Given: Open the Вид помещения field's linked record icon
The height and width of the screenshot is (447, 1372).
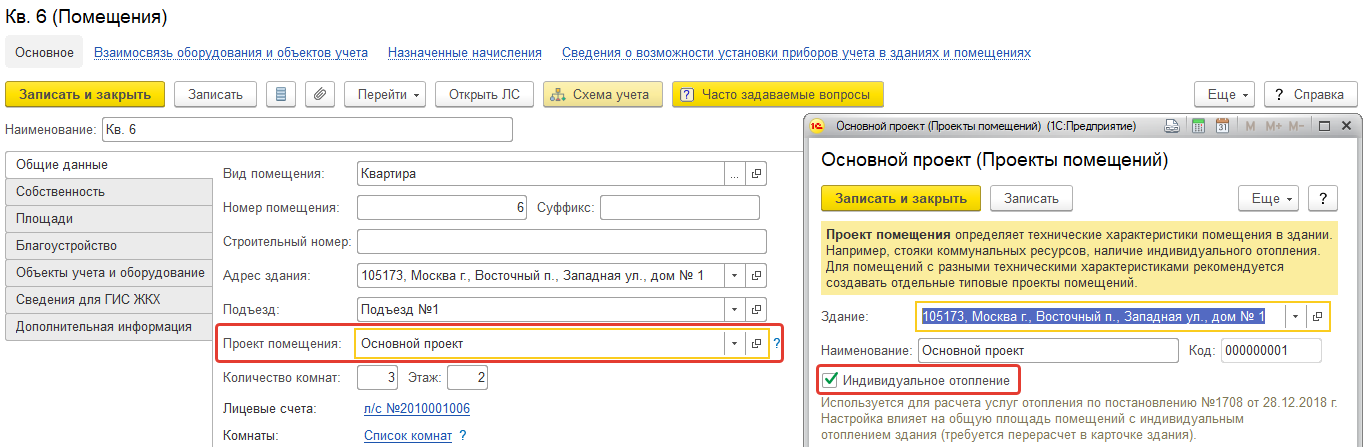Looking at the screenshot, I should (x=757, y=174).
